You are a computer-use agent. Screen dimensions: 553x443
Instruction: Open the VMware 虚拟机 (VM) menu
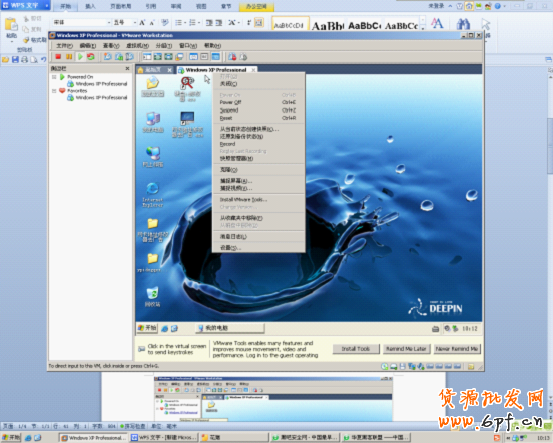(138, 45)
